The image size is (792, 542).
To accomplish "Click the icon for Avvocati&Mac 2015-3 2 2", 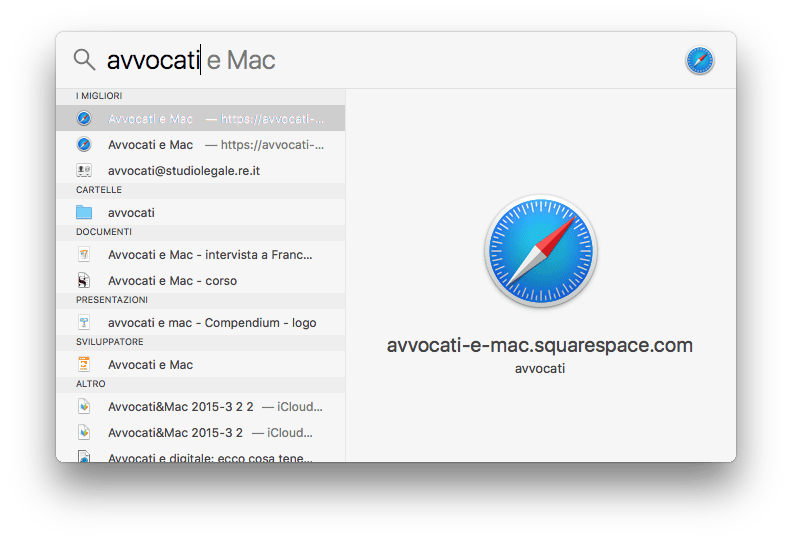I will coord(84,406).
